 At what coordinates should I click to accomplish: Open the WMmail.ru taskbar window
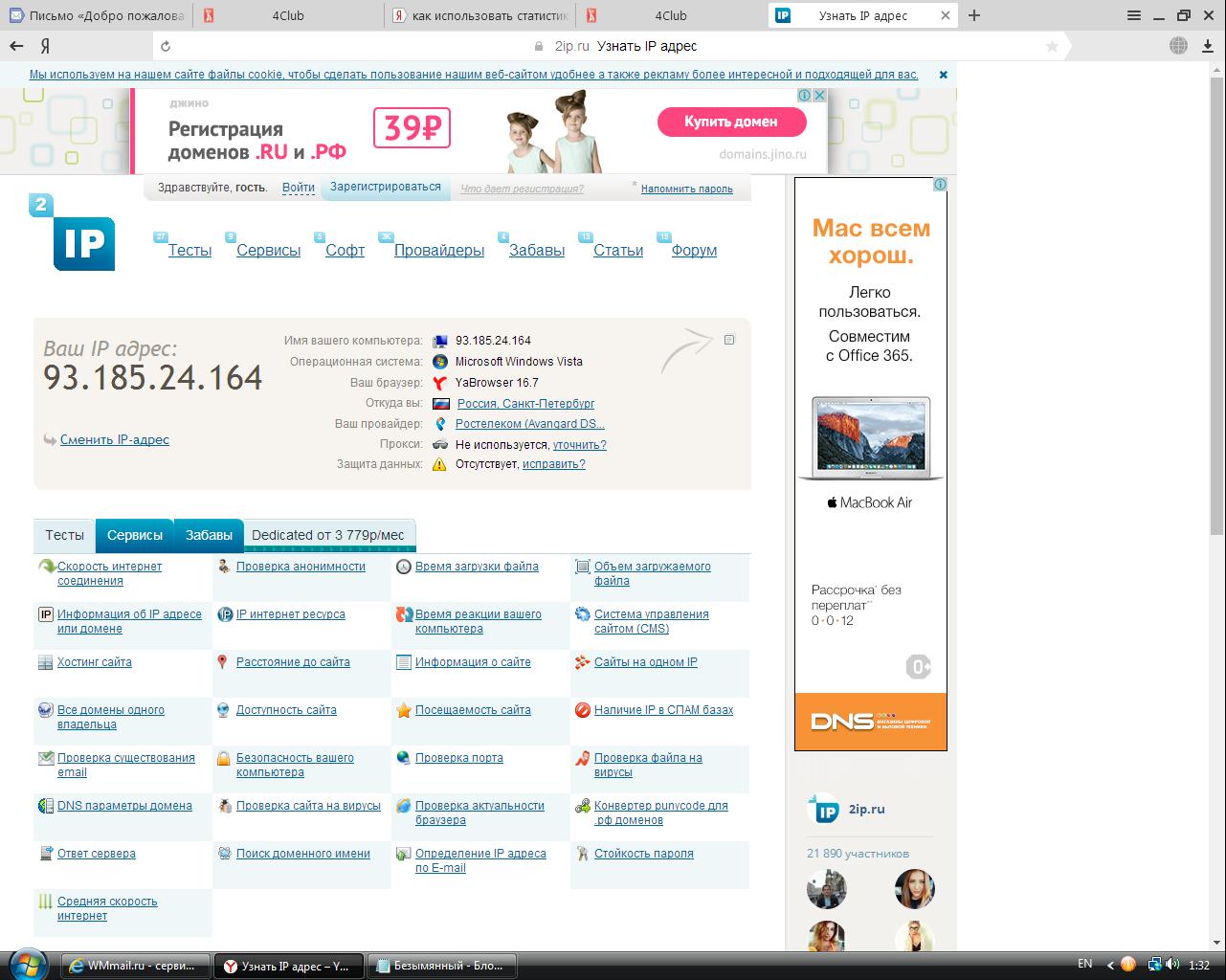point(136,966)
